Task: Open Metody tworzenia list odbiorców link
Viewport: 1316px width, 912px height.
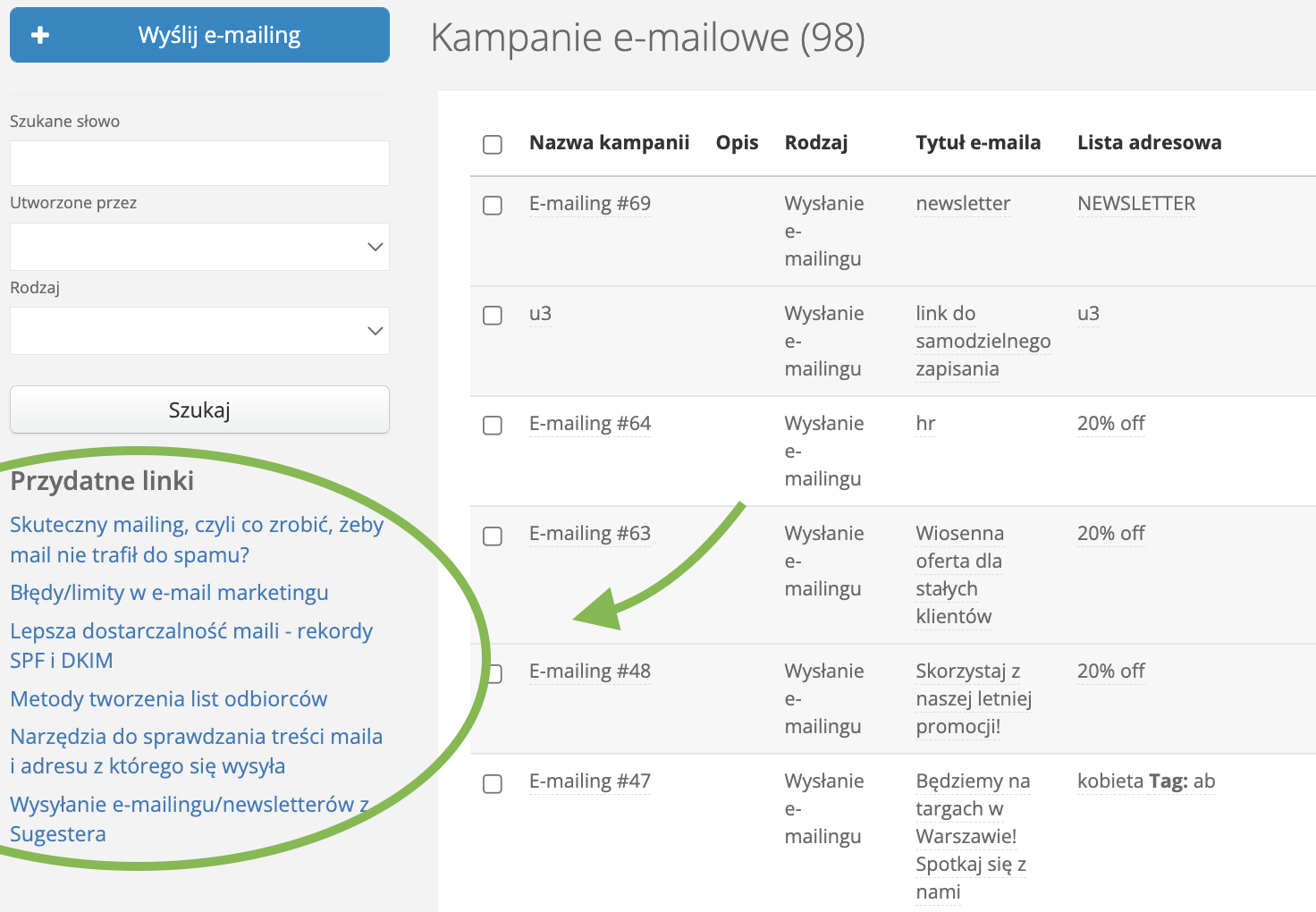Action: 168,699
